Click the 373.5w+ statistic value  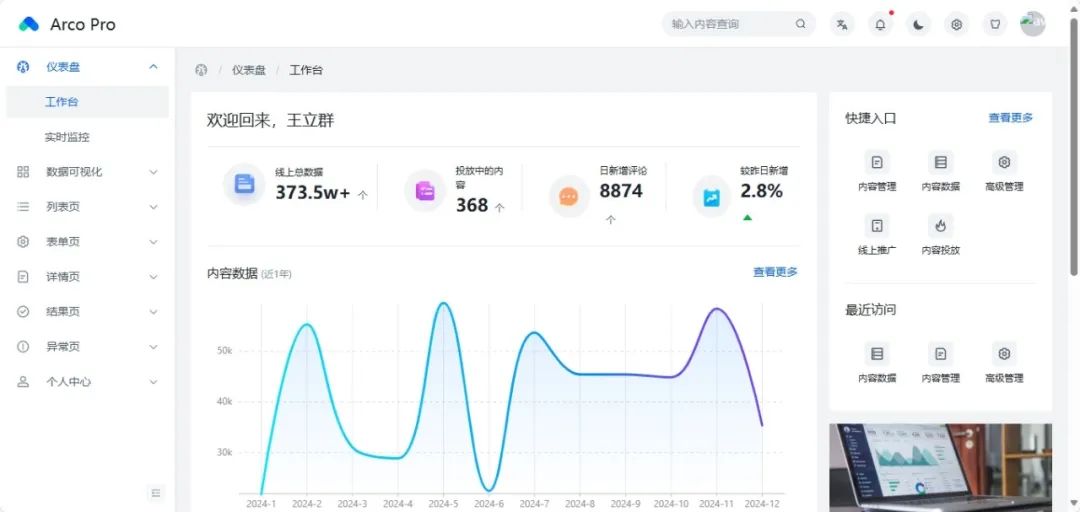click(313, 193)
